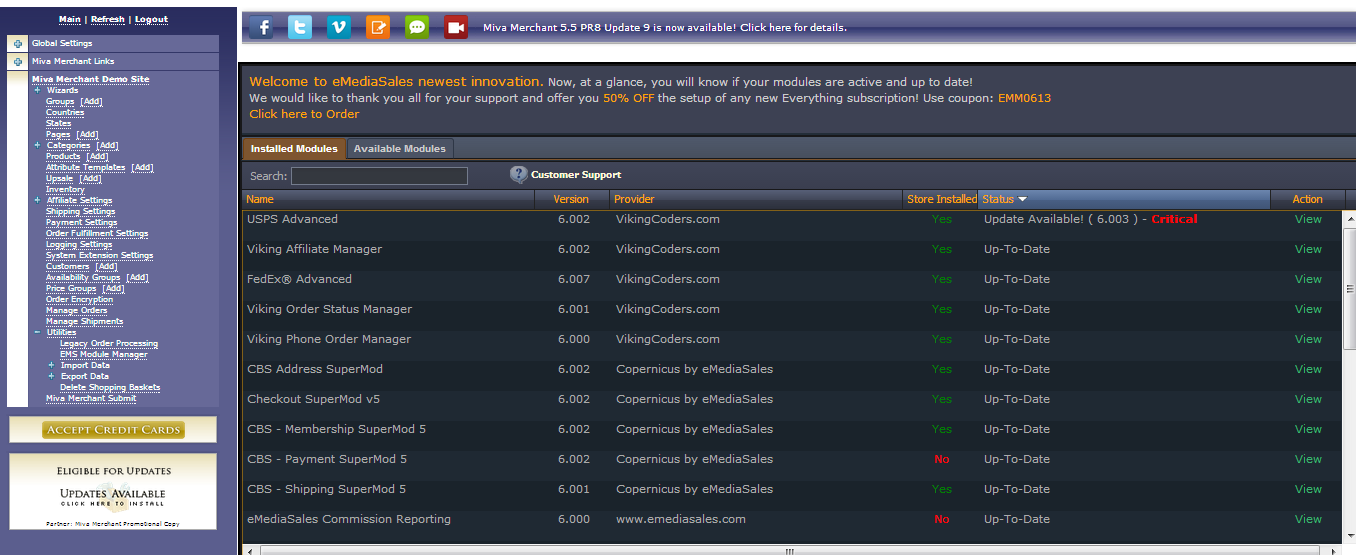Viewport: 1356px width, 555px height.
Task: View the Viking Affiliate Manager module
Action: point(1308,249)
